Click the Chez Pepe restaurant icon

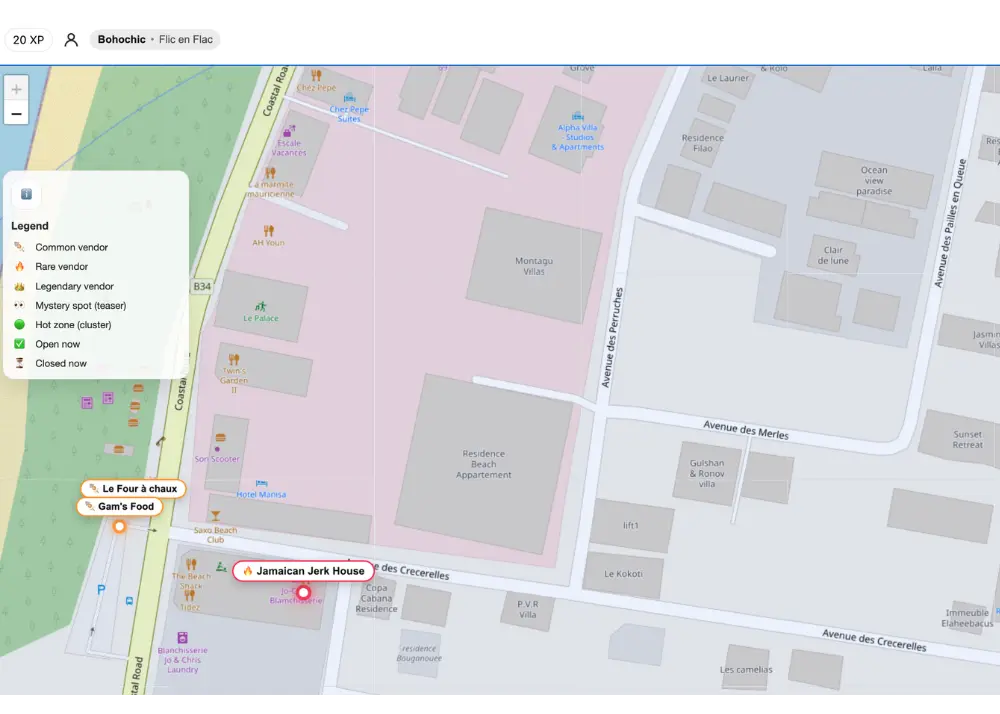pyautogui.click(x=316, y=76)
